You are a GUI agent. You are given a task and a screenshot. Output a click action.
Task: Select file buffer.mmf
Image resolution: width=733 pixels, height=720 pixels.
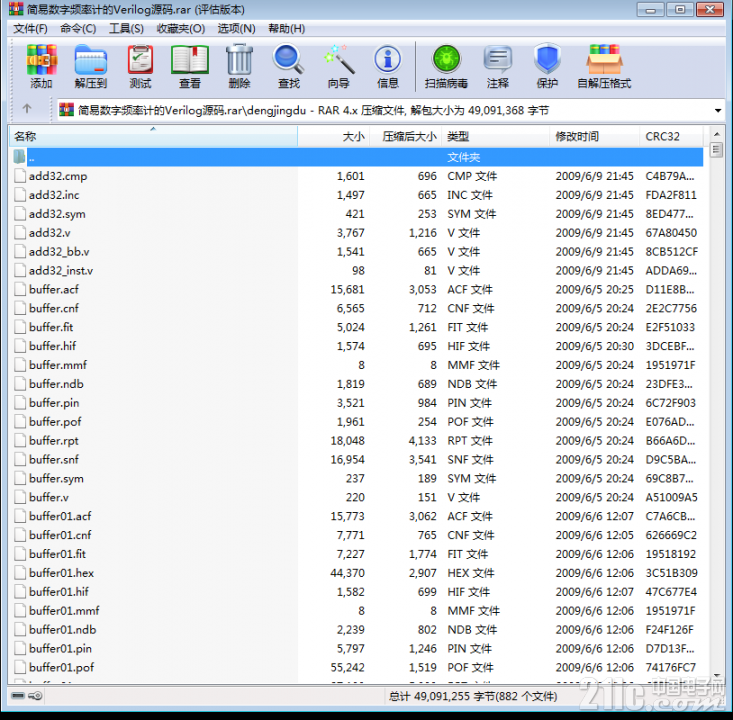coord(356,365)
